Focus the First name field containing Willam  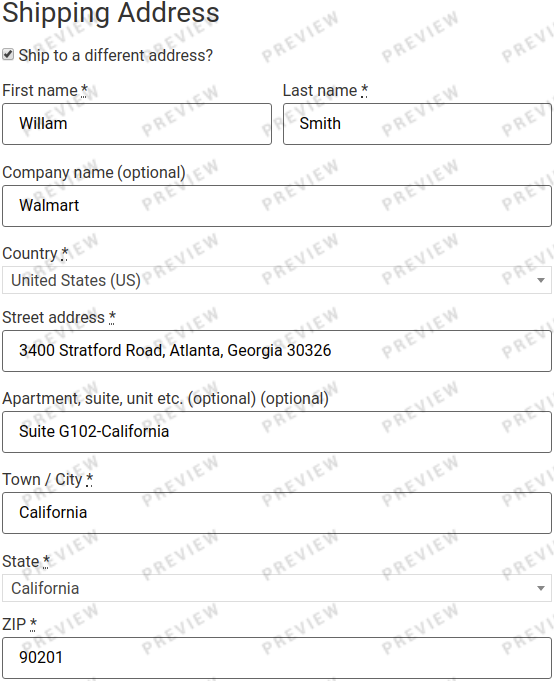point(137,124)
